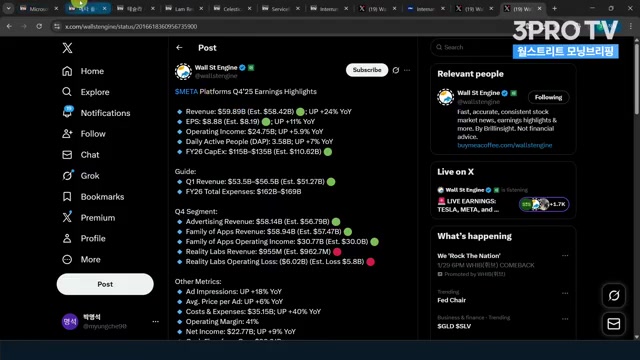Click the purple account avatar
This screenshot has height=360, width=640.
(x=70, y=322)
